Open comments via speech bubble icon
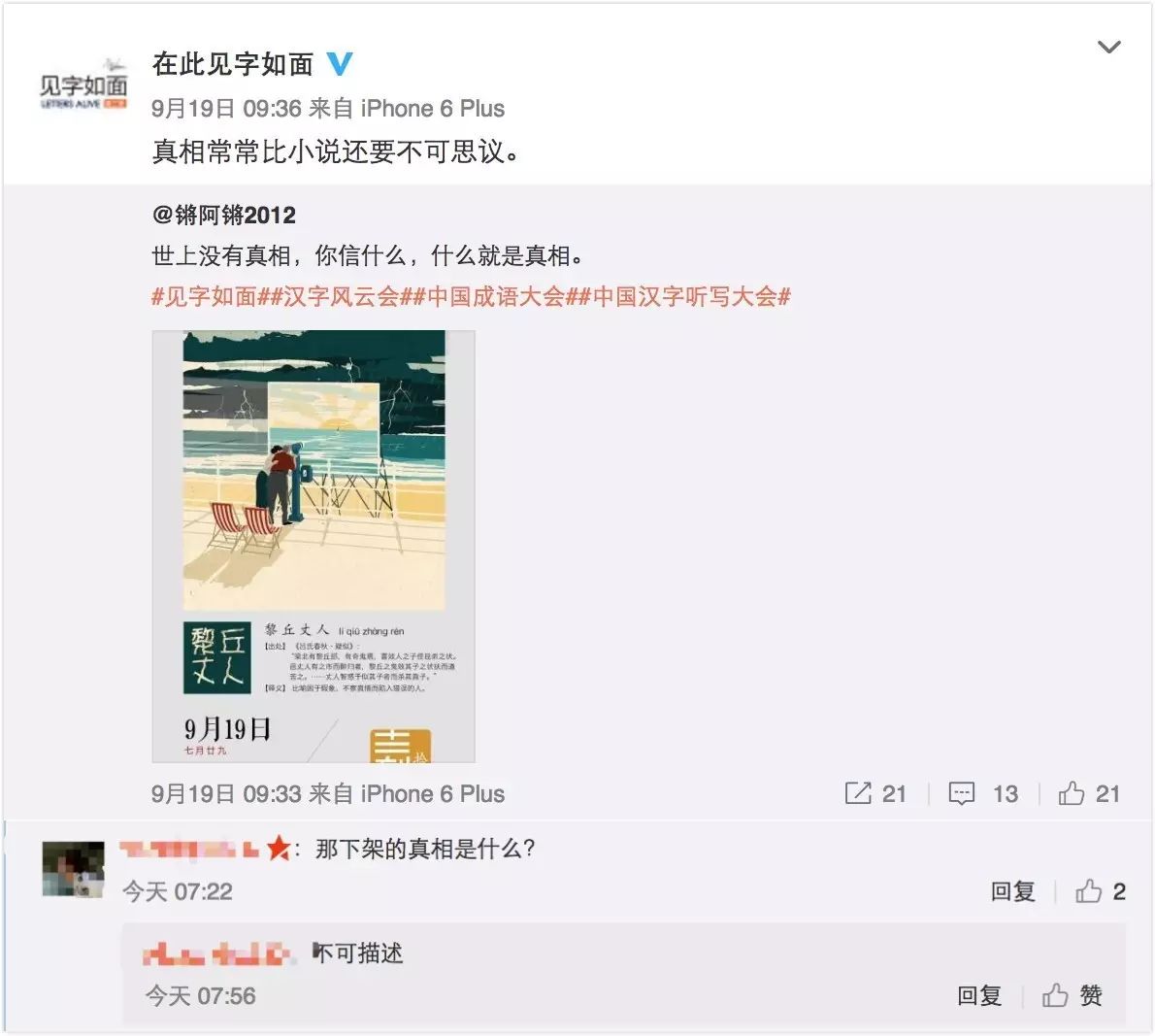 [961, 793]
